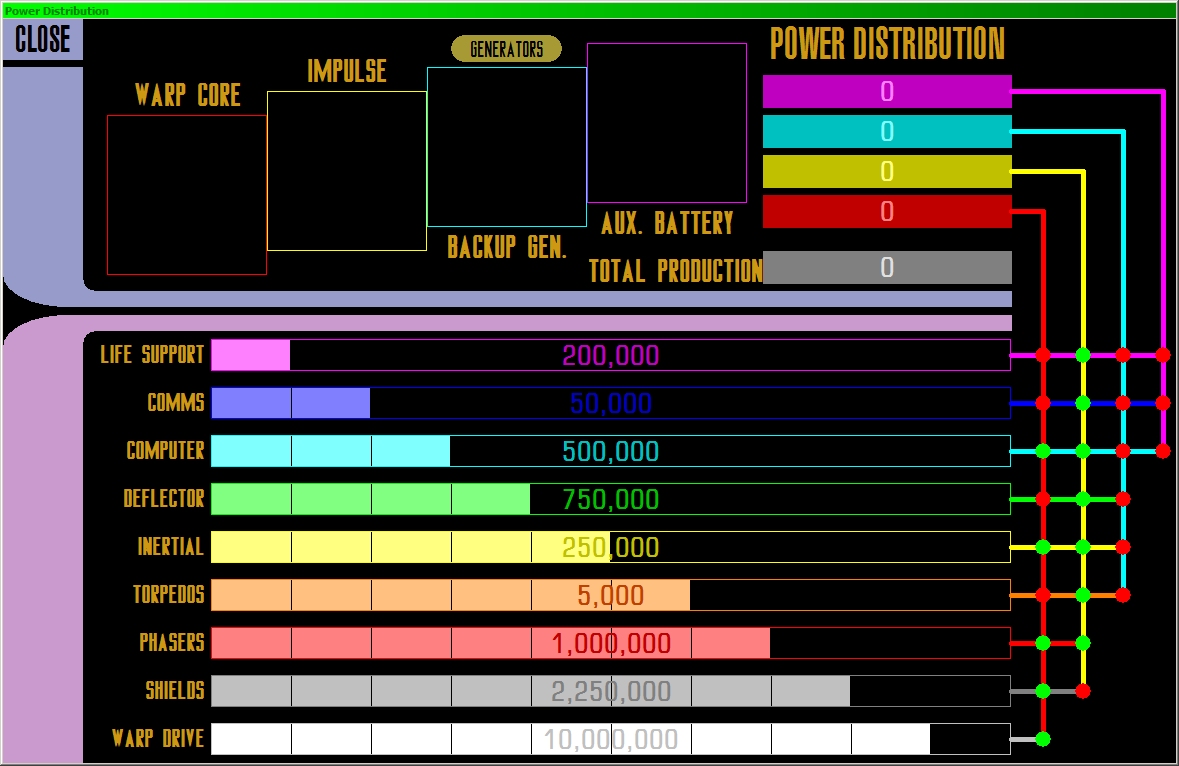
Task: Click the gray Total Production value field
Action: tap(887, 268)
